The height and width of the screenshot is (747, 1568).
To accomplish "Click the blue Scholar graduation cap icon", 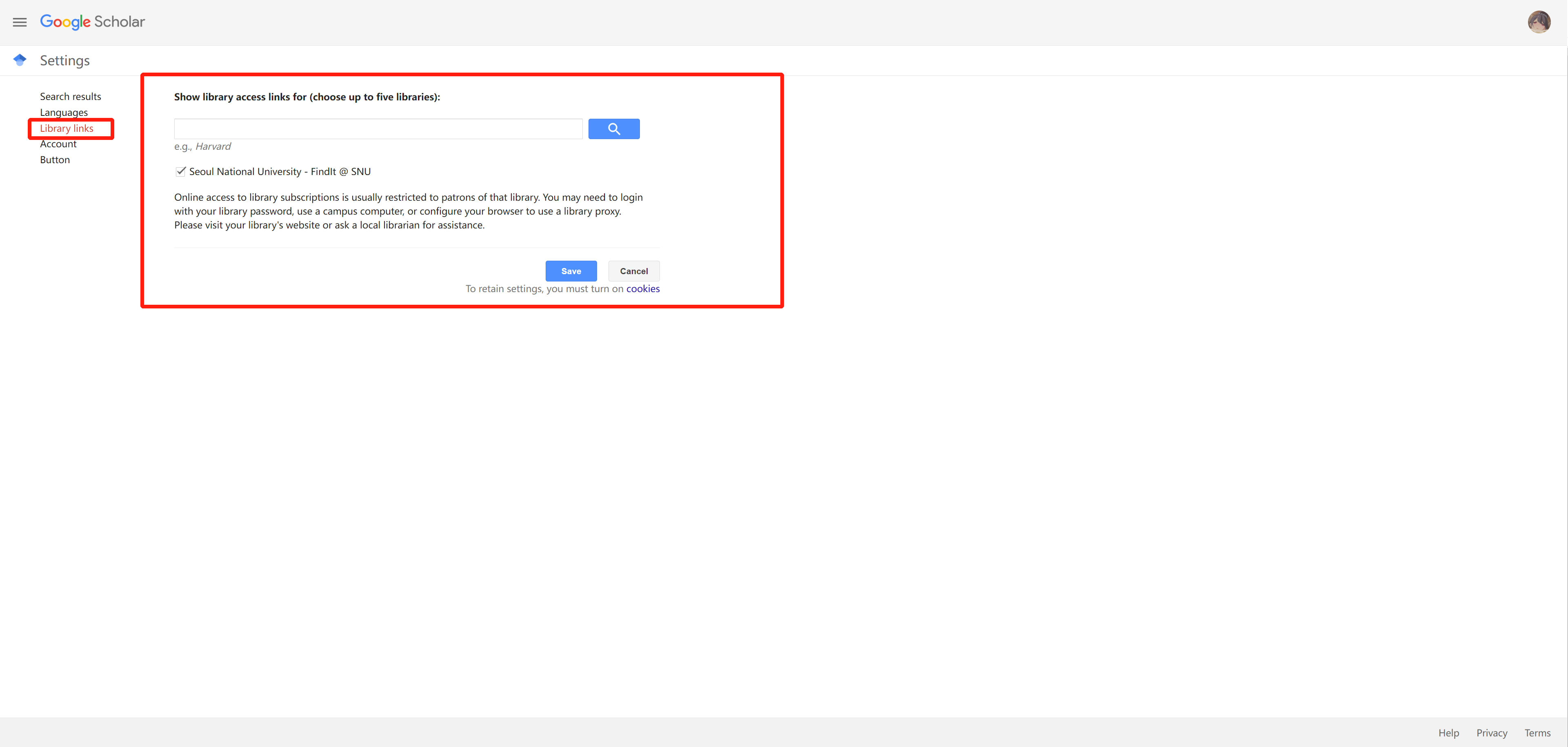I will click(20, 60).
